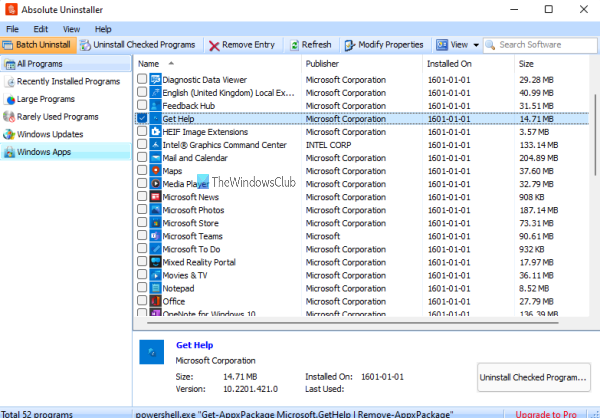Sort list by Size column header
This screenshot has width=600, height=418.
pyautogui.click(x=552, y=64)
